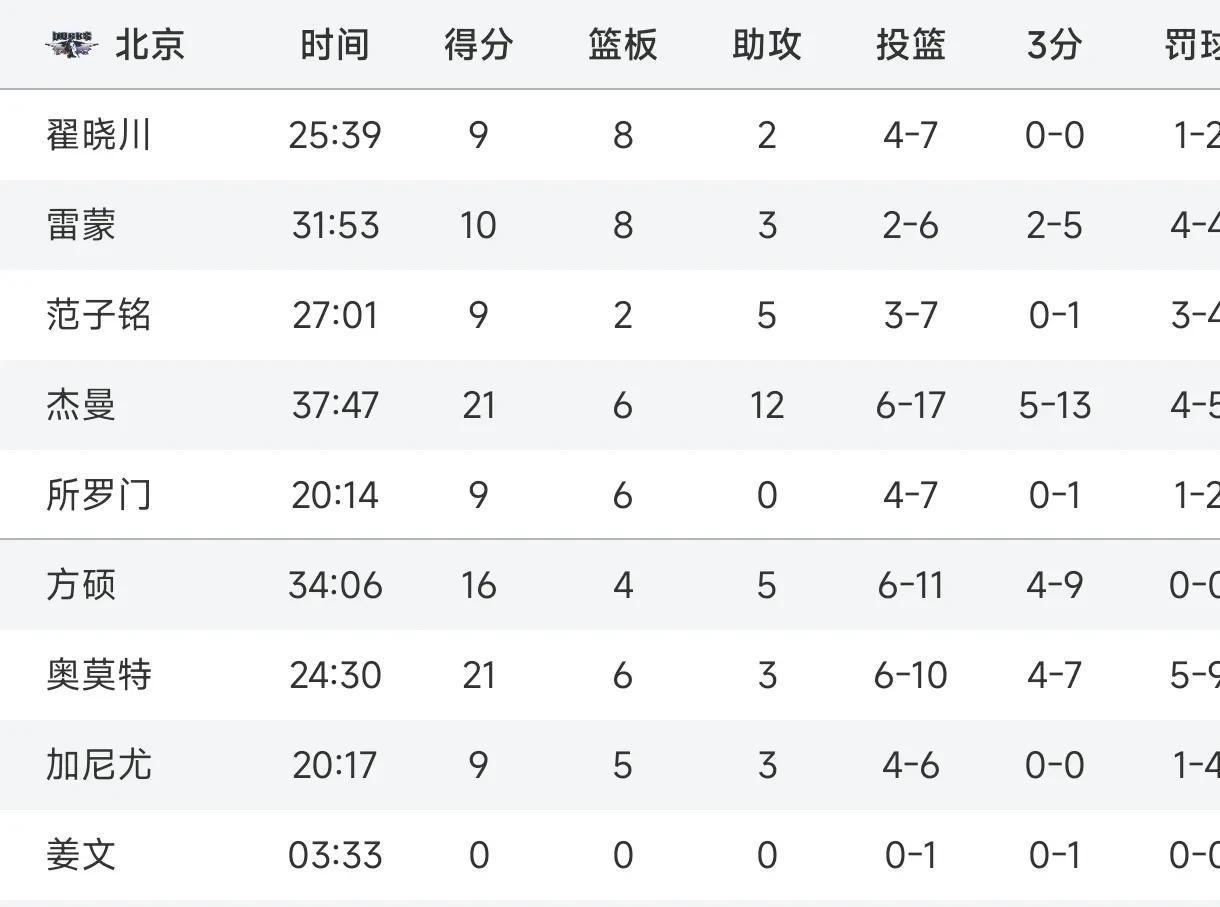Click the 3分 column header
The height and width of the screenshot is (907, 1220).
[1054, 45]
